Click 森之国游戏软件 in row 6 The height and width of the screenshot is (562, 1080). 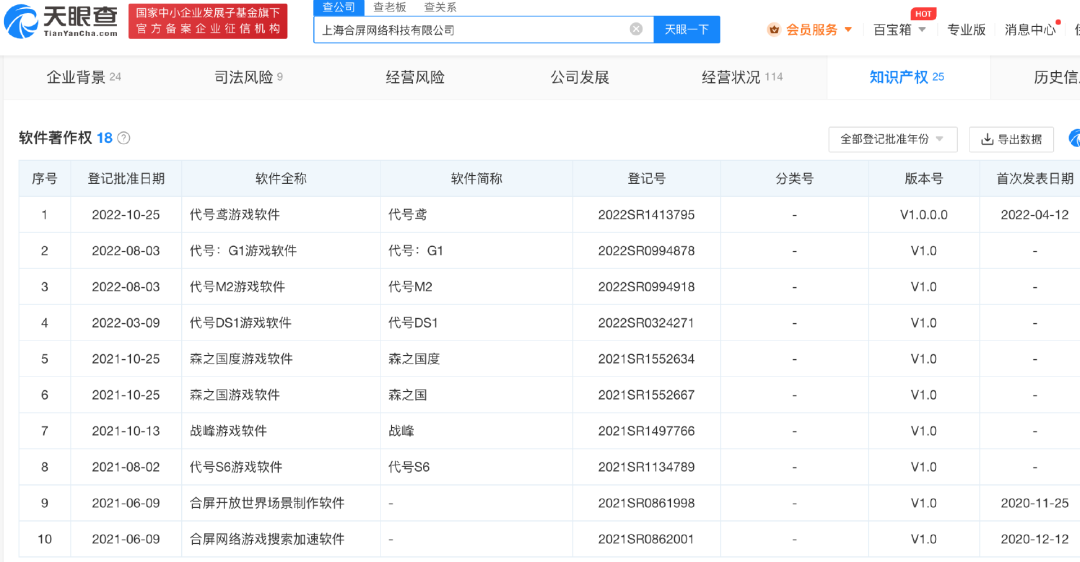point(235,395)
